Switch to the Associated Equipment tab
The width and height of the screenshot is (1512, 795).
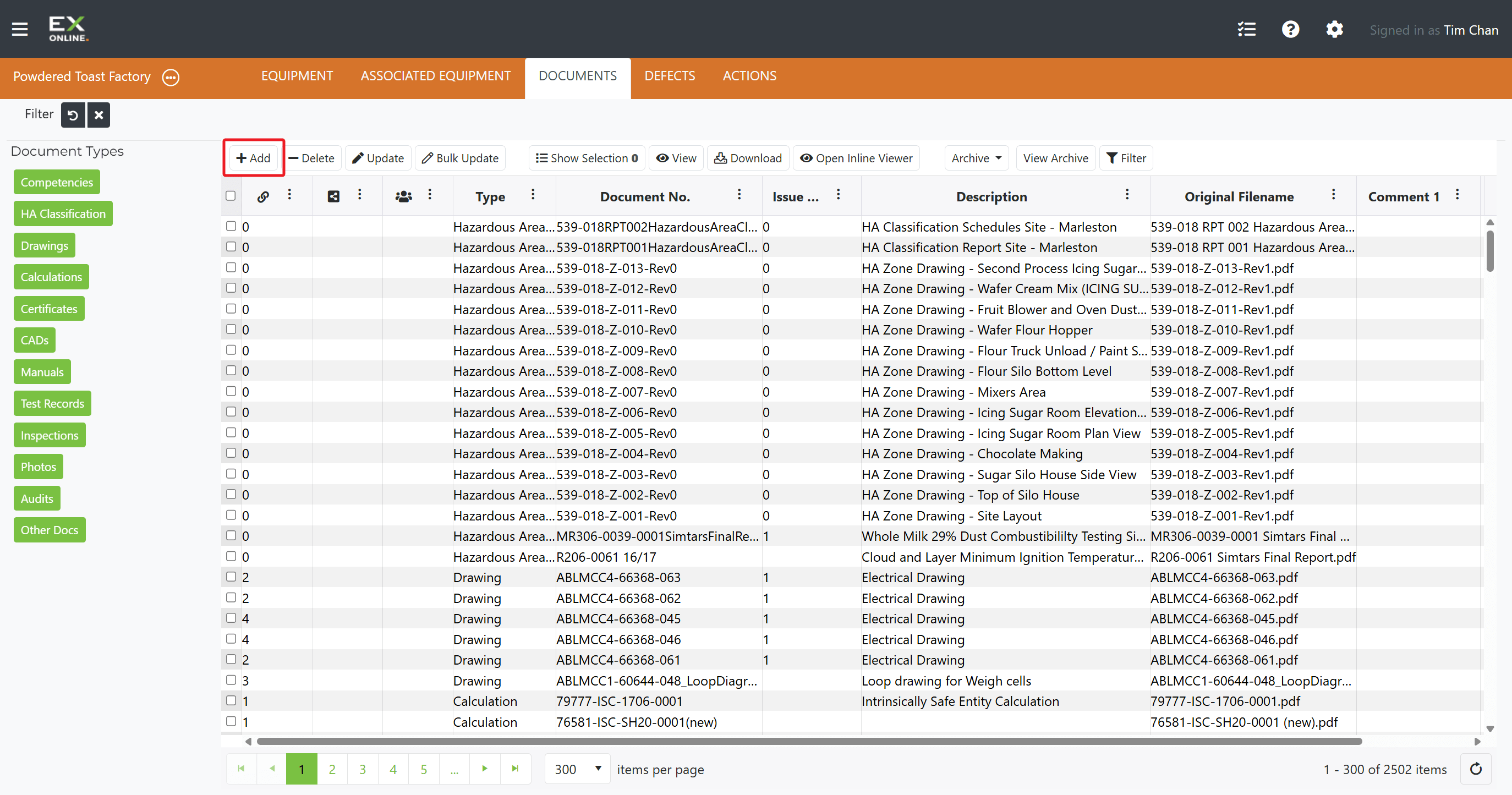tap(436, 76)
